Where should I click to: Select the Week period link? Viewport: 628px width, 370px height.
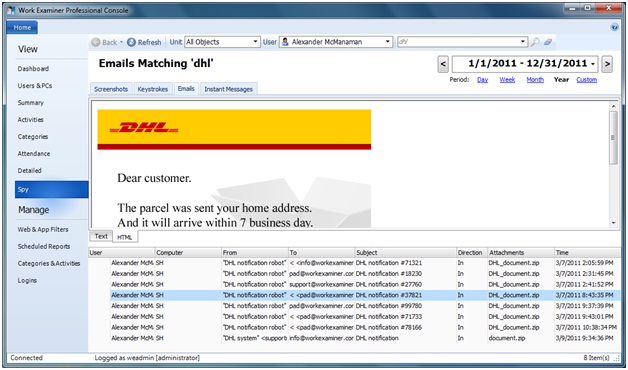click(507, 80)
